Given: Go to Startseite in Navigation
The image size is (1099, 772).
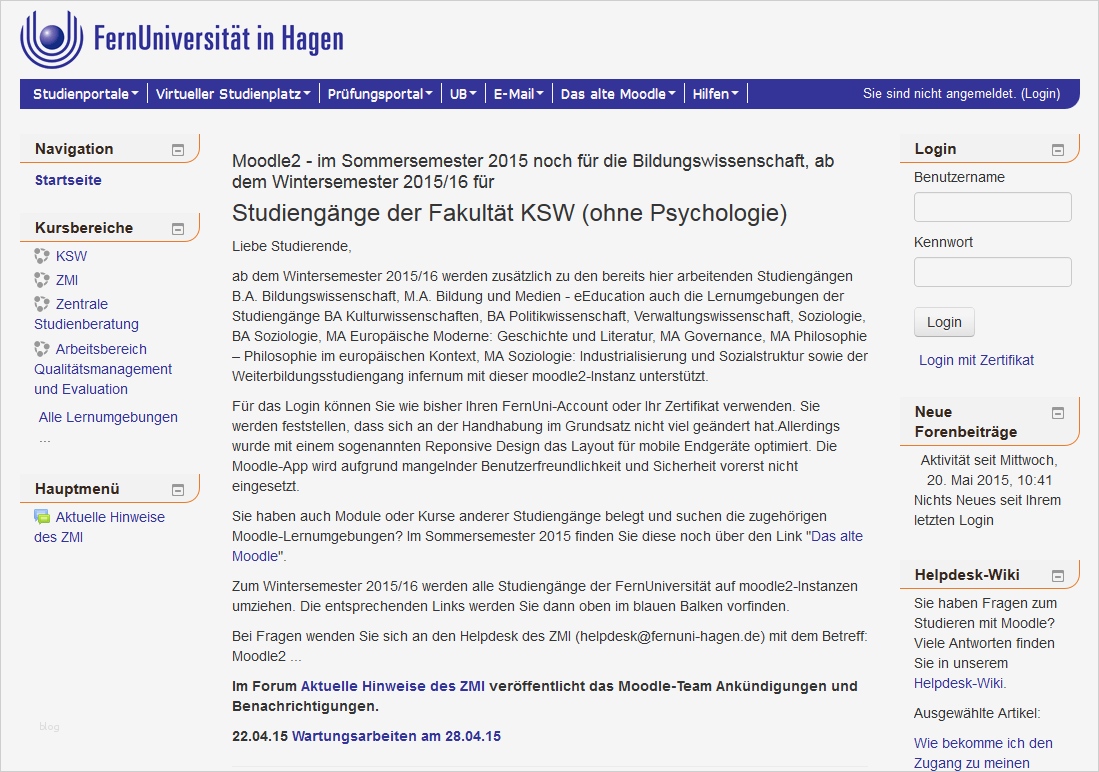Looking at the screenshot, I should [x=68, y=180].
